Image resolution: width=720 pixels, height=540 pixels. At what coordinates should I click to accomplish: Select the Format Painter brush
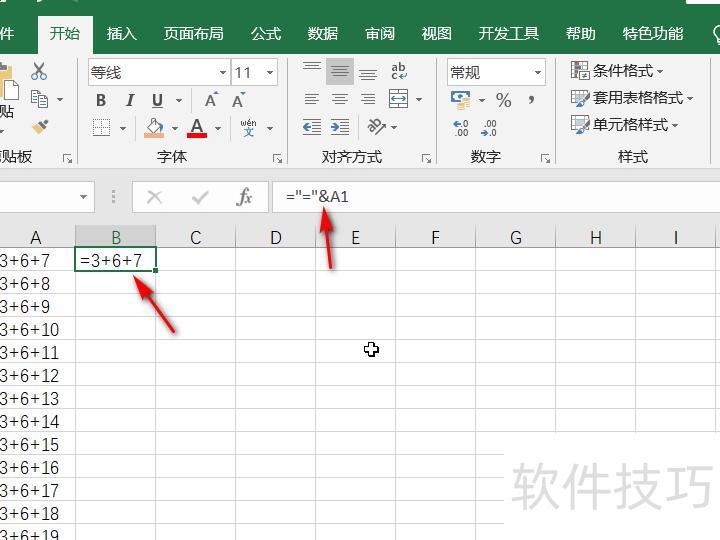click(x=40, y=126)
